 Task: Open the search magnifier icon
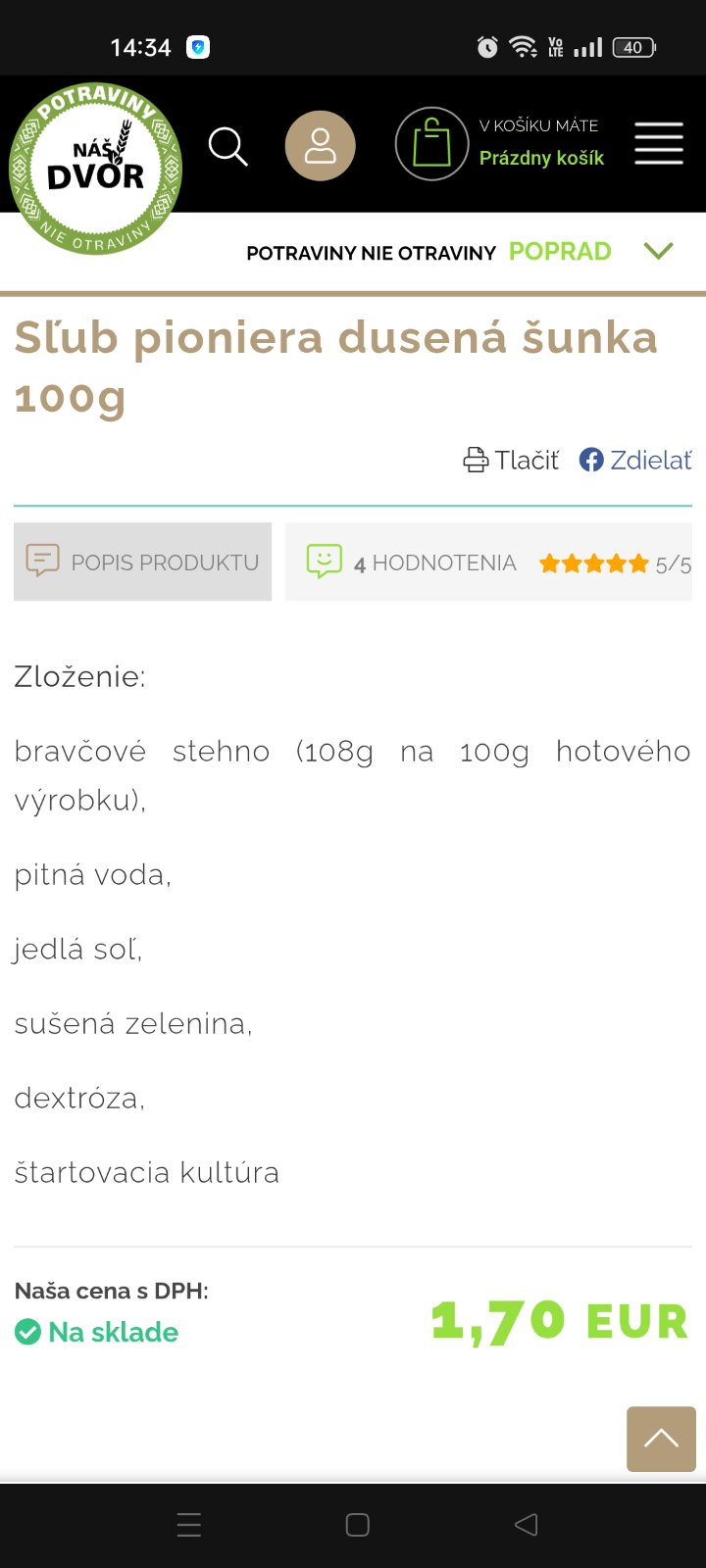[x=227, y=146]
